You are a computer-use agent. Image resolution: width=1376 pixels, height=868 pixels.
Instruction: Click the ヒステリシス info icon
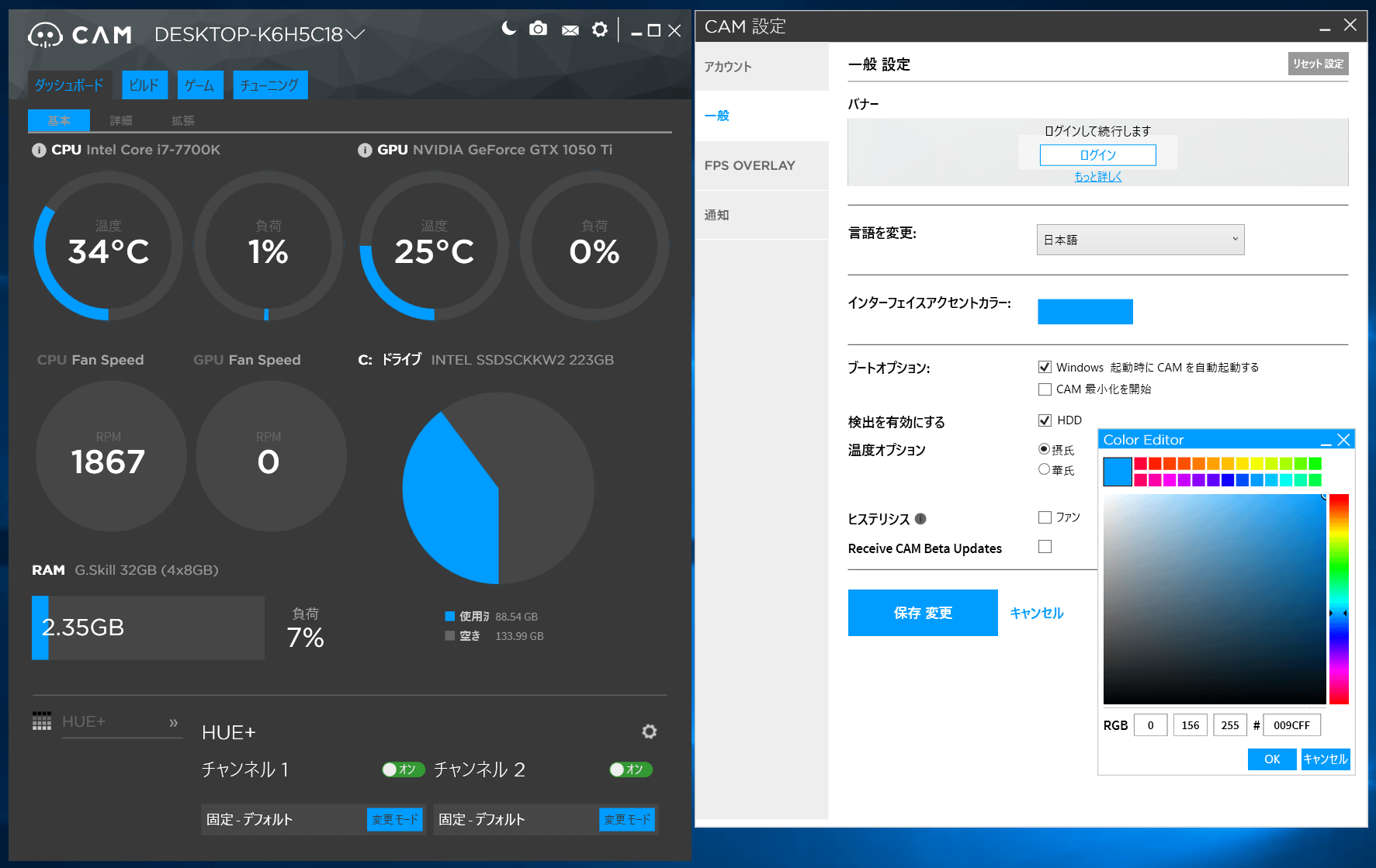(920, 519)
